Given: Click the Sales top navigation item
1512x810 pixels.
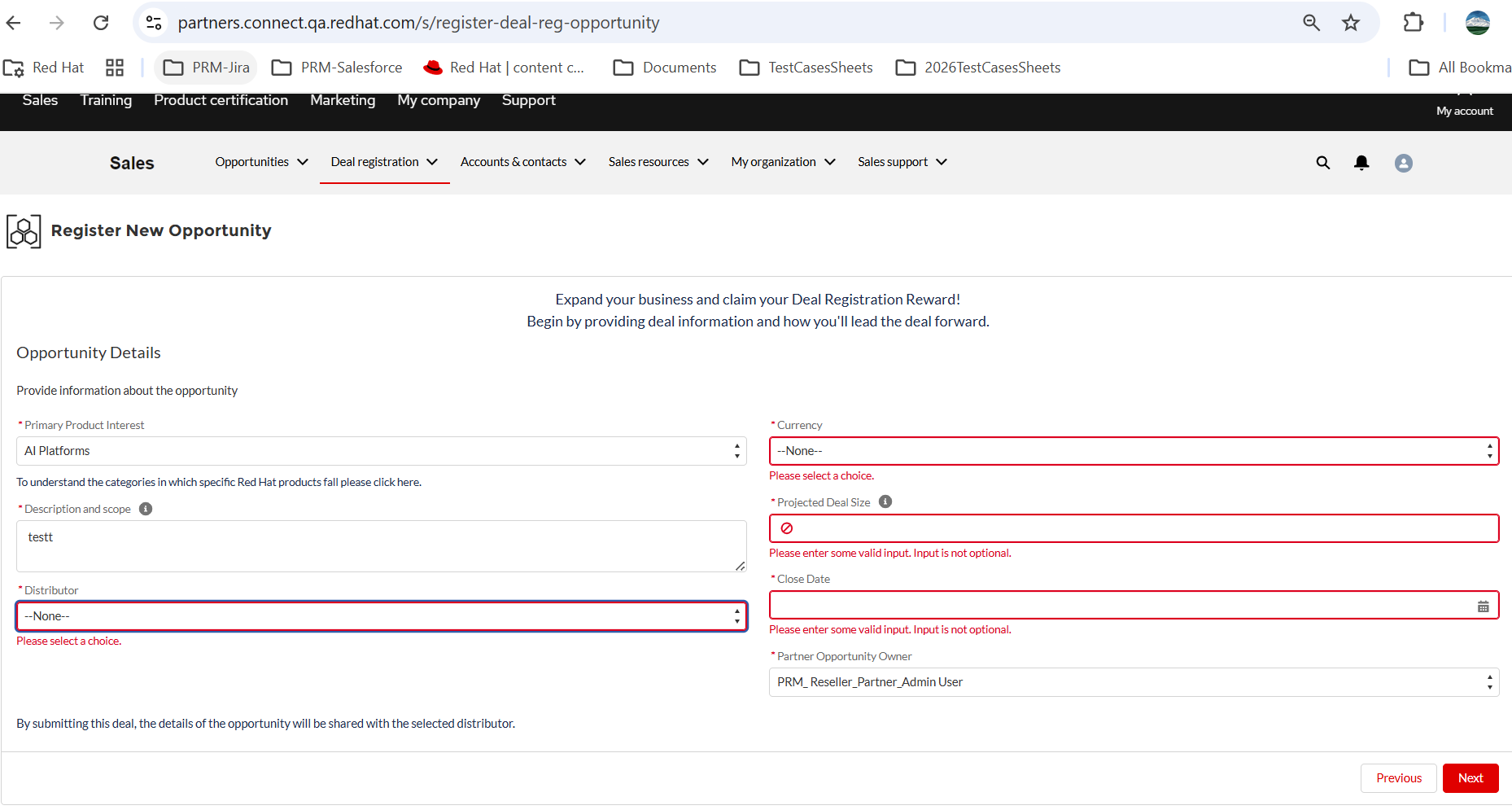Looking at the screenshot, I should [40, 100].
